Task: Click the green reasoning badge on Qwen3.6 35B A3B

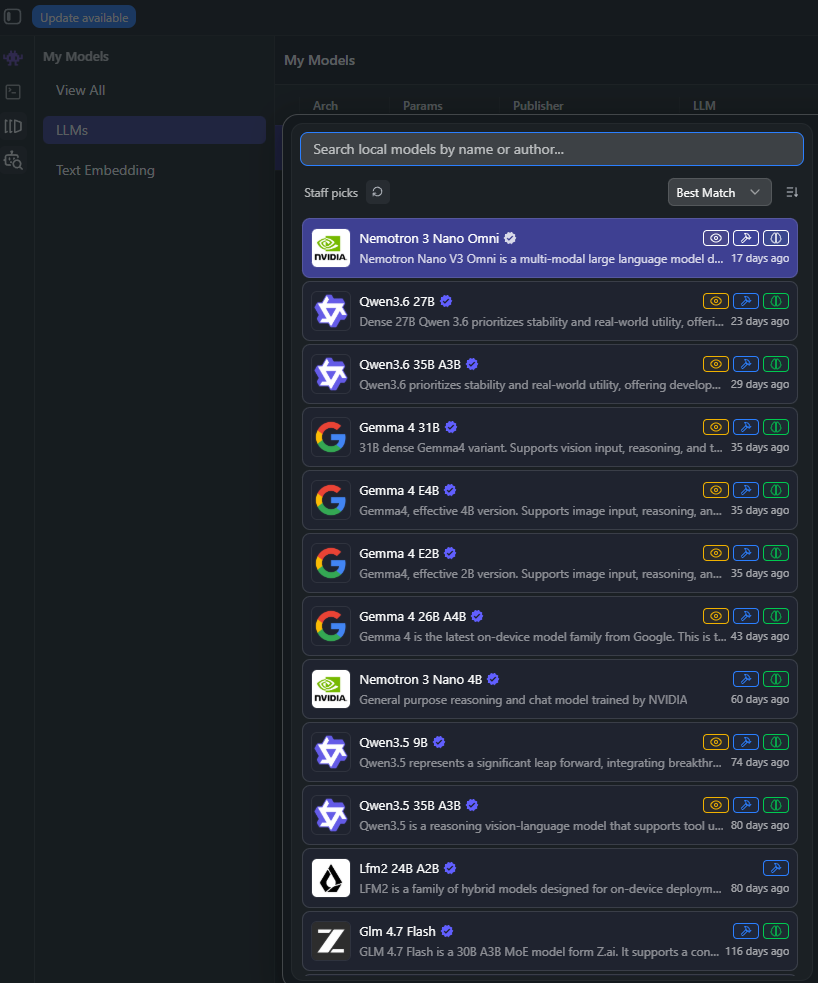Action: [x=776, y=364]
